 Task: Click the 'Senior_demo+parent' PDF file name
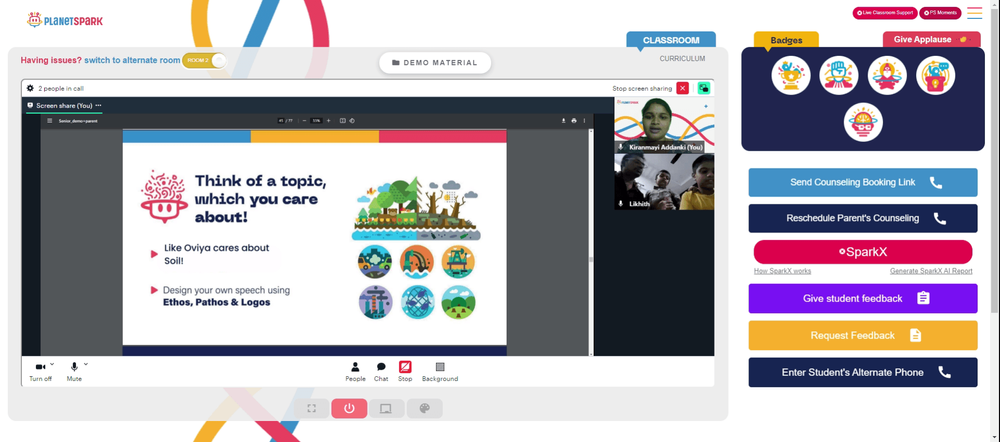pyautogui.click(x=78, y=121)
